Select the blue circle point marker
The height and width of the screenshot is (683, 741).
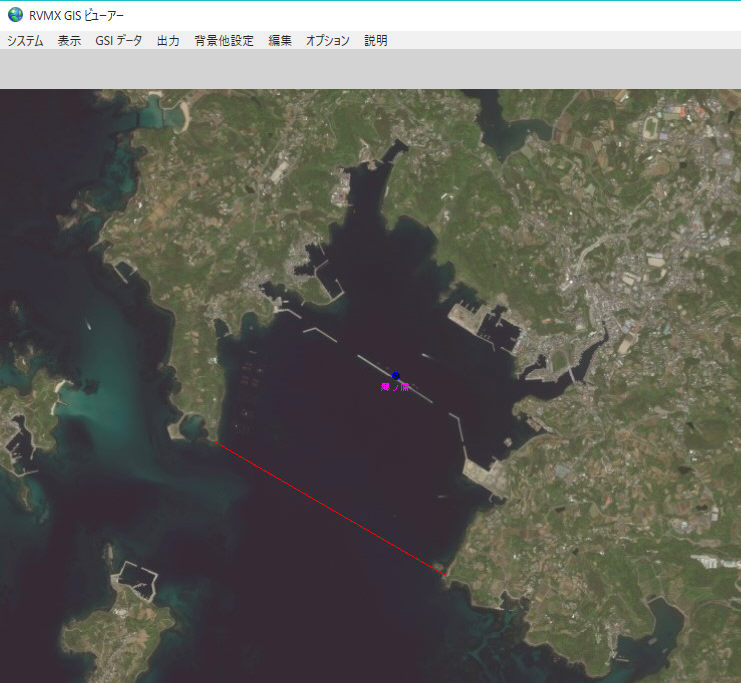coord(396,375)
